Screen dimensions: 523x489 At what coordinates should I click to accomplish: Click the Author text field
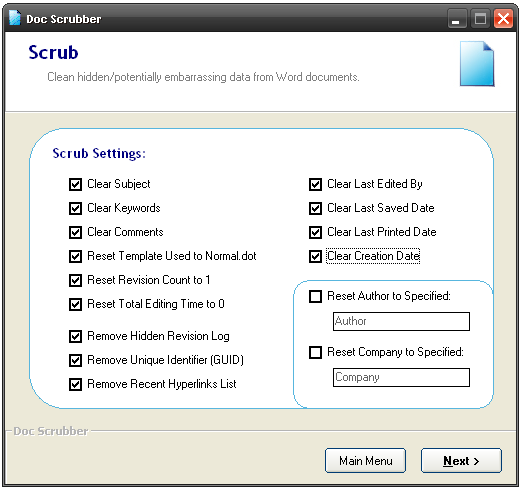pos(401,321)
